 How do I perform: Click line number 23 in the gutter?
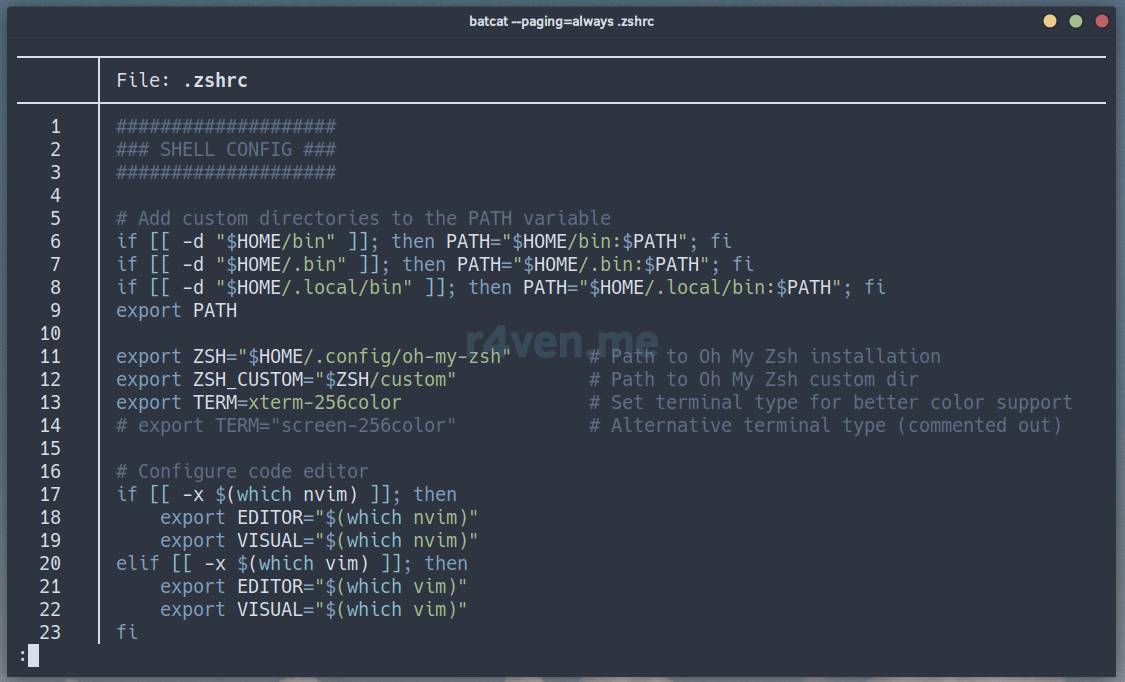[51, 632]
